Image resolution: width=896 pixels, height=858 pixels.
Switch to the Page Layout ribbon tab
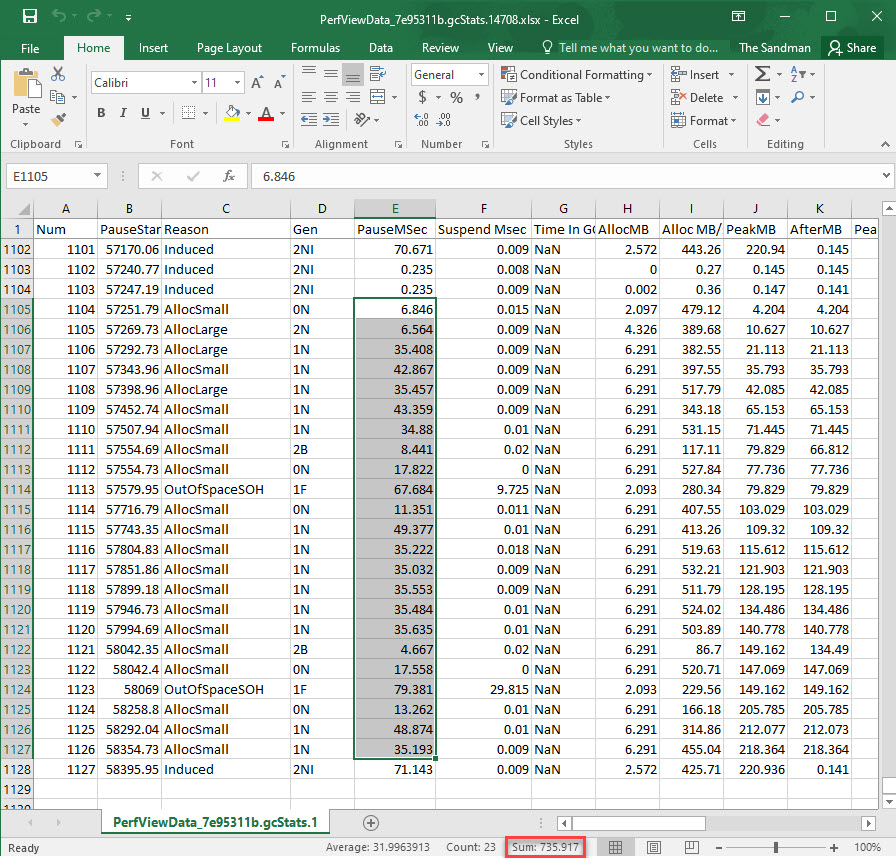229,48
